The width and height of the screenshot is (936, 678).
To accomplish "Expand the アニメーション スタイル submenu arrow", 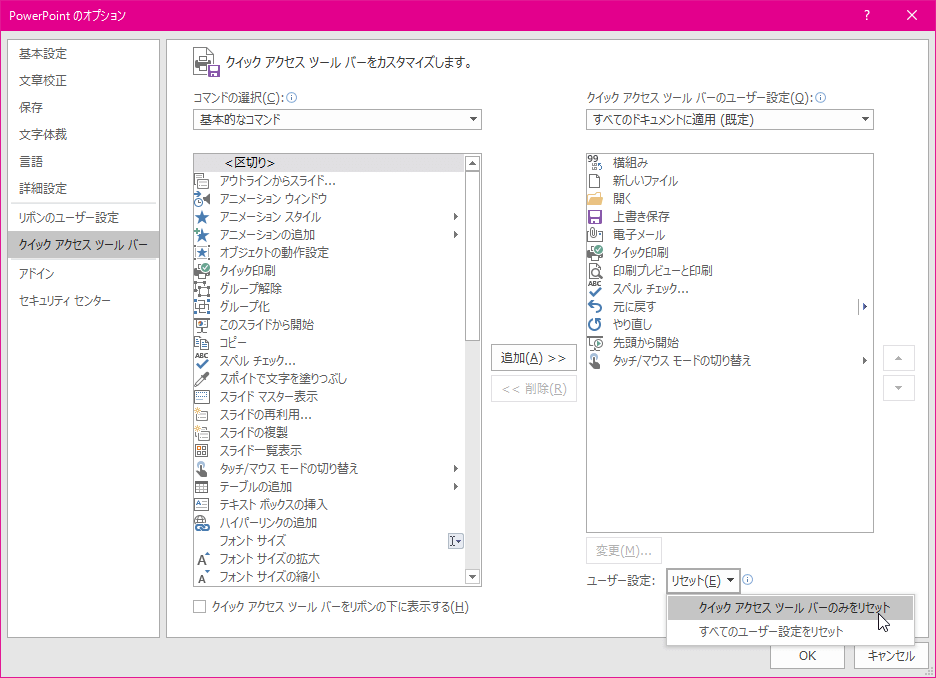I will [455, 217].
